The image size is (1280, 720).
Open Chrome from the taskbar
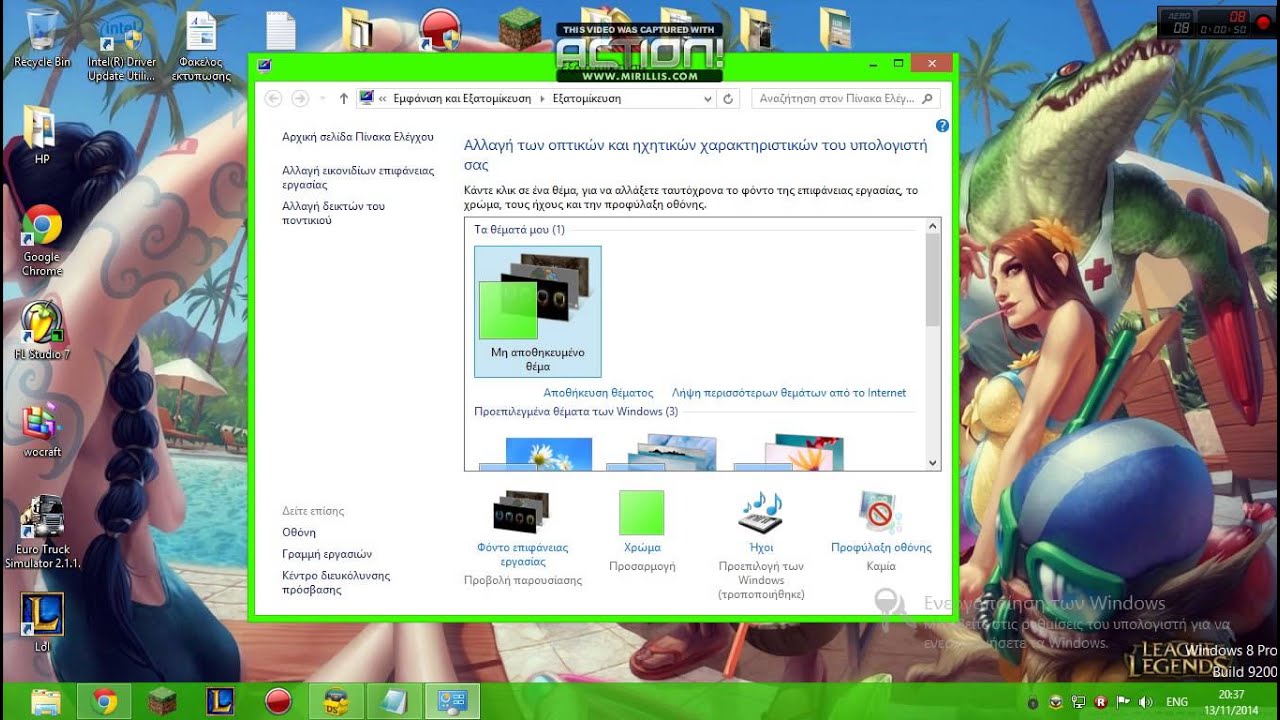tap(104, 701)
